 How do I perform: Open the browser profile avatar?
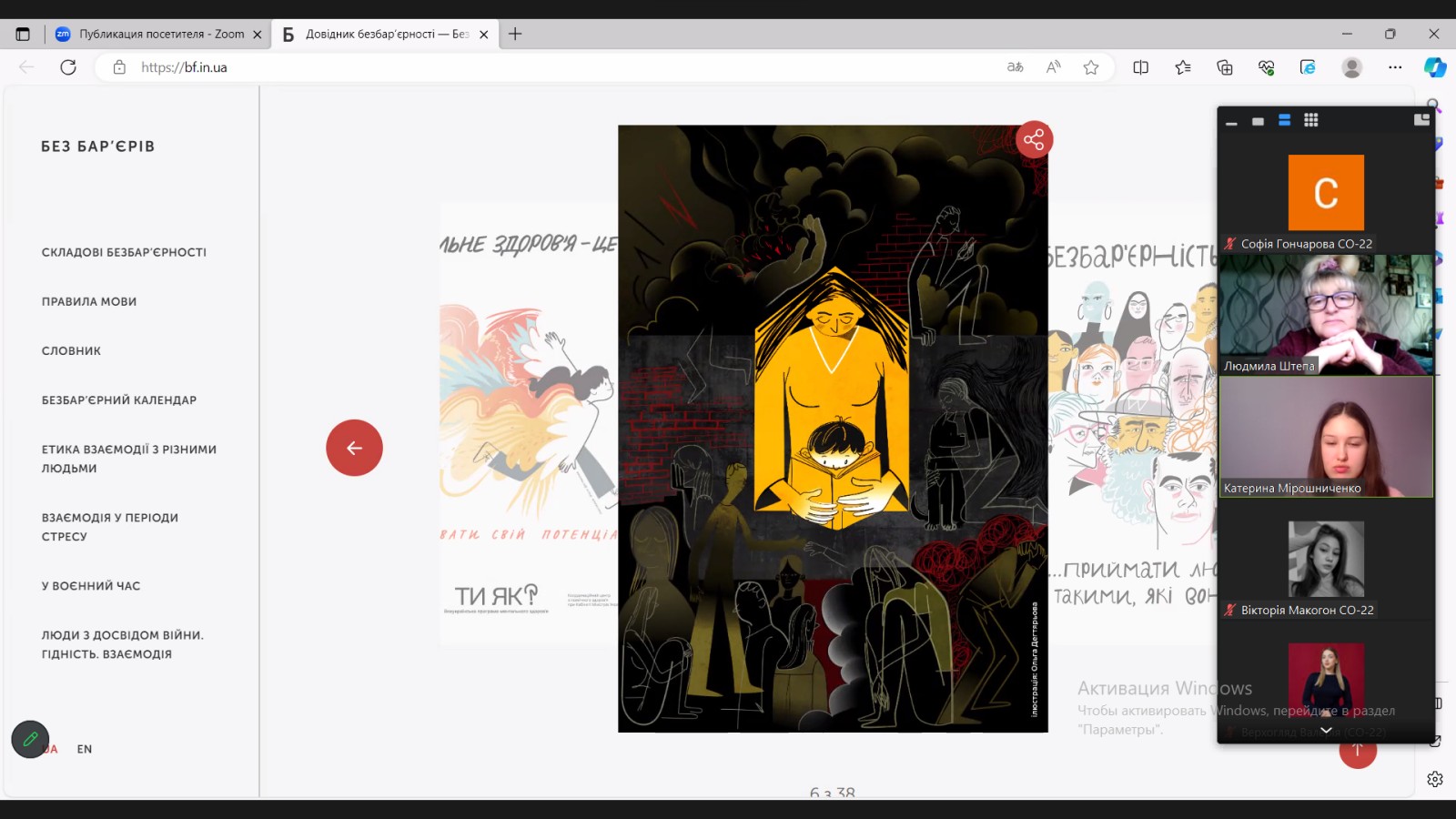click(1352, 67)
